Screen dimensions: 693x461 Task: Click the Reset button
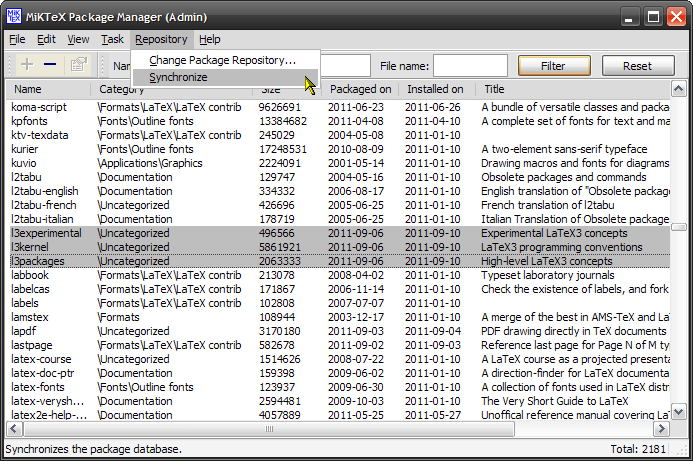(638, 66)
